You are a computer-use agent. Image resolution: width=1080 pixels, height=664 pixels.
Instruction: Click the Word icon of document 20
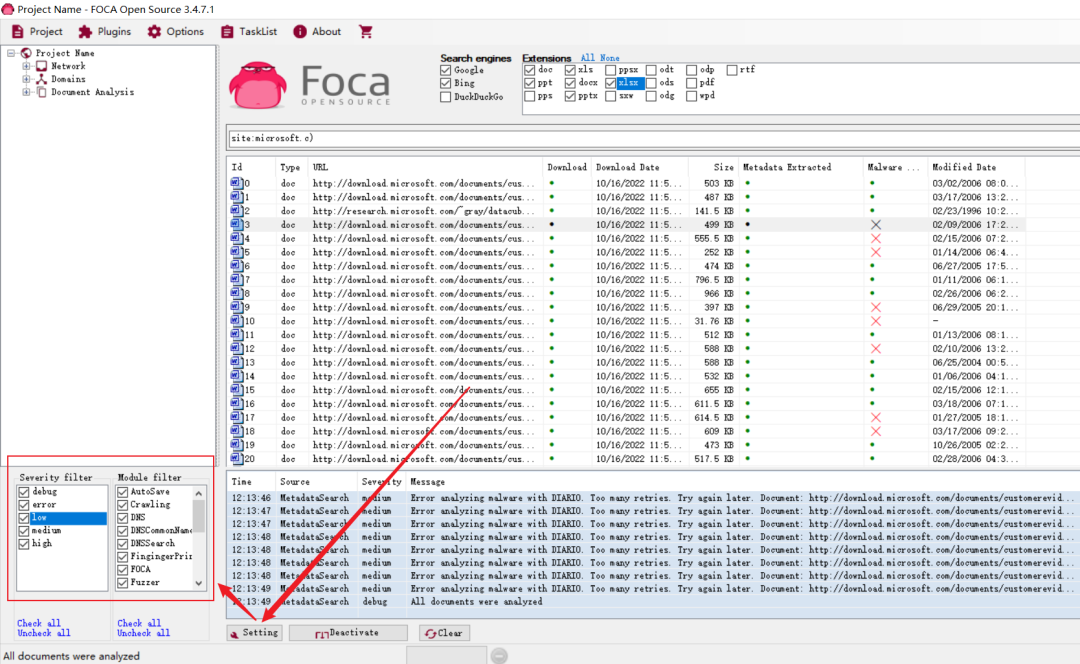coord(236,459)
